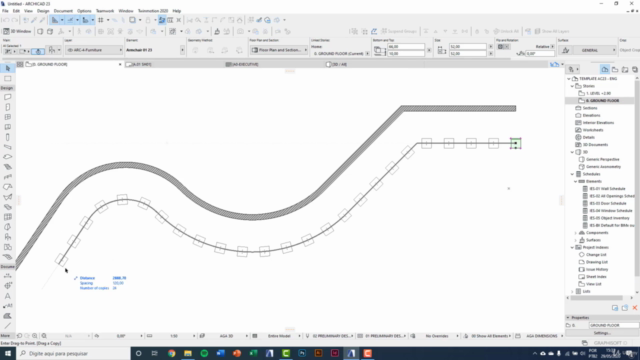Select the Text tool in the toolbox
This screenshot has width=640, height=360.
pos(7,296)
